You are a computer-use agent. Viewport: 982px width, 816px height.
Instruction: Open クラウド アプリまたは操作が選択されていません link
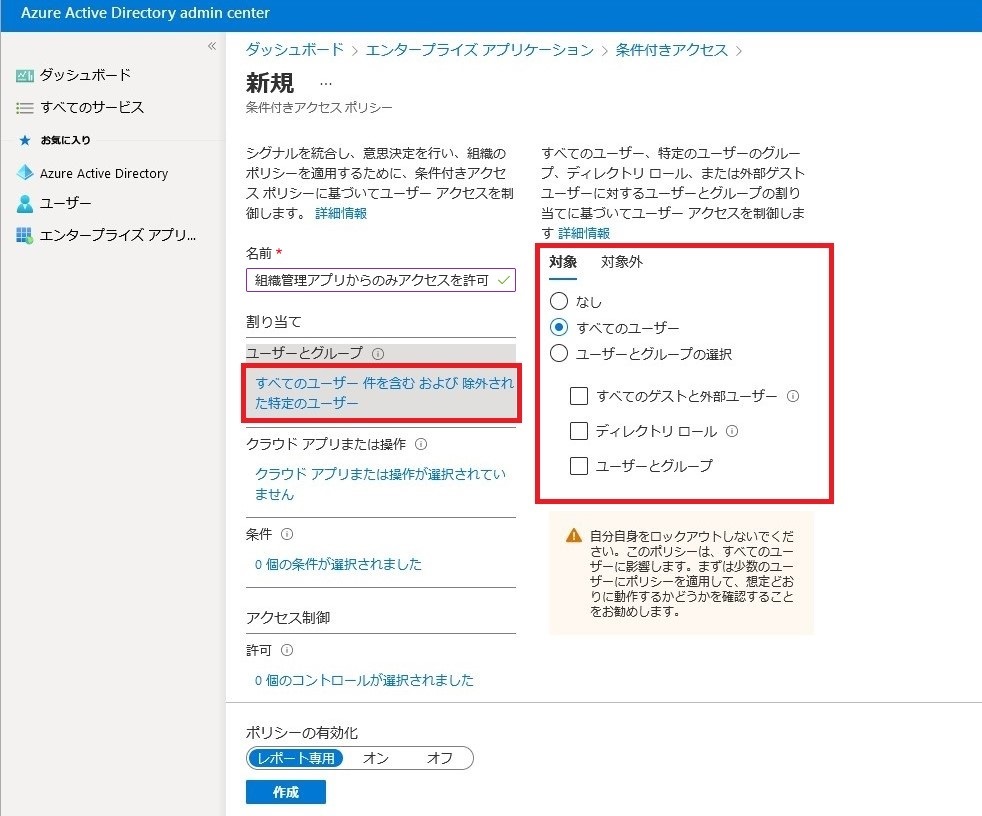pyautogui.click(x=380, y=484)
